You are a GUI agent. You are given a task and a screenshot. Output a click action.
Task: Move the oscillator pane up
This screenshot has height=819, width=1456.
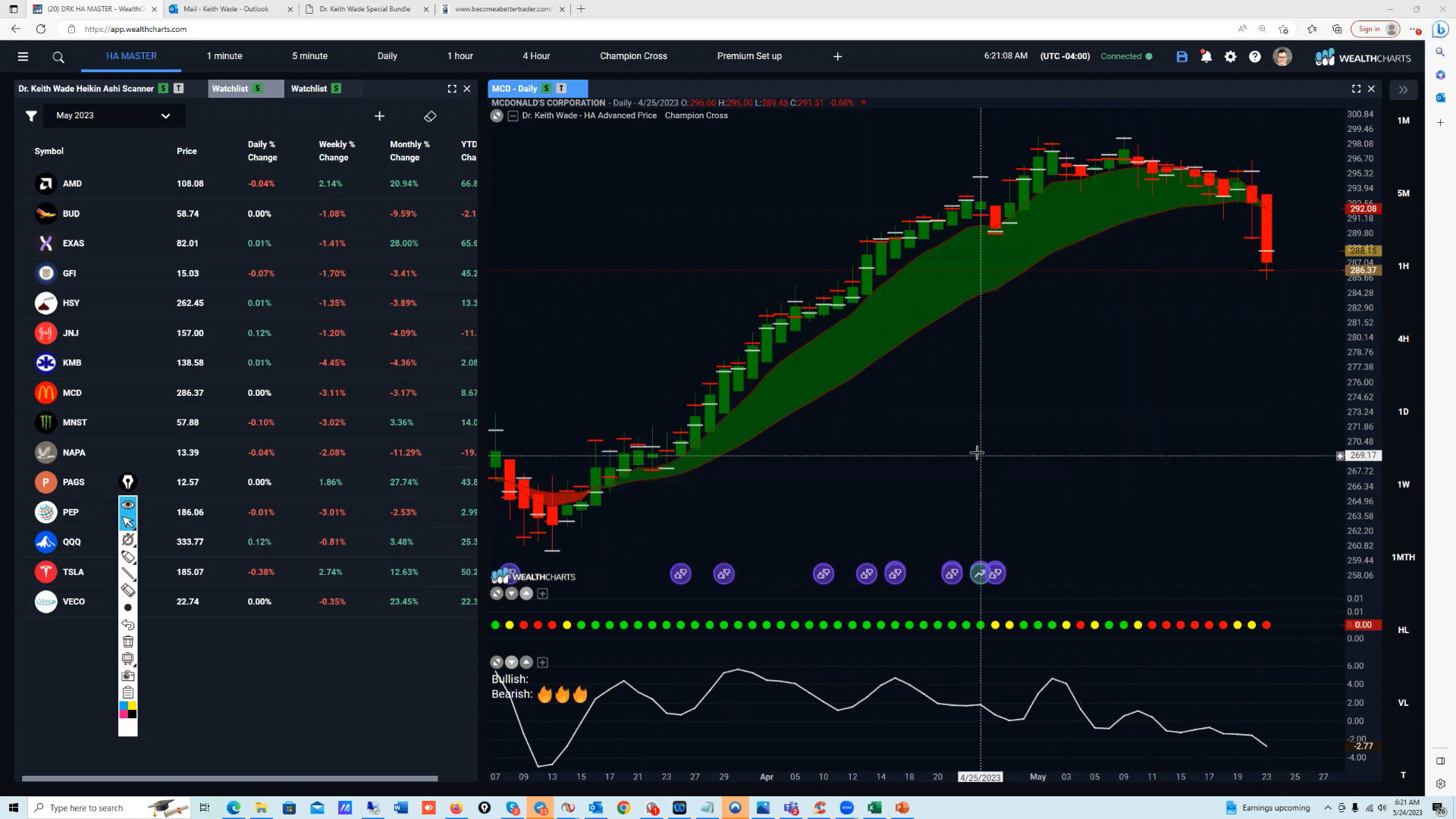point(526,662)
